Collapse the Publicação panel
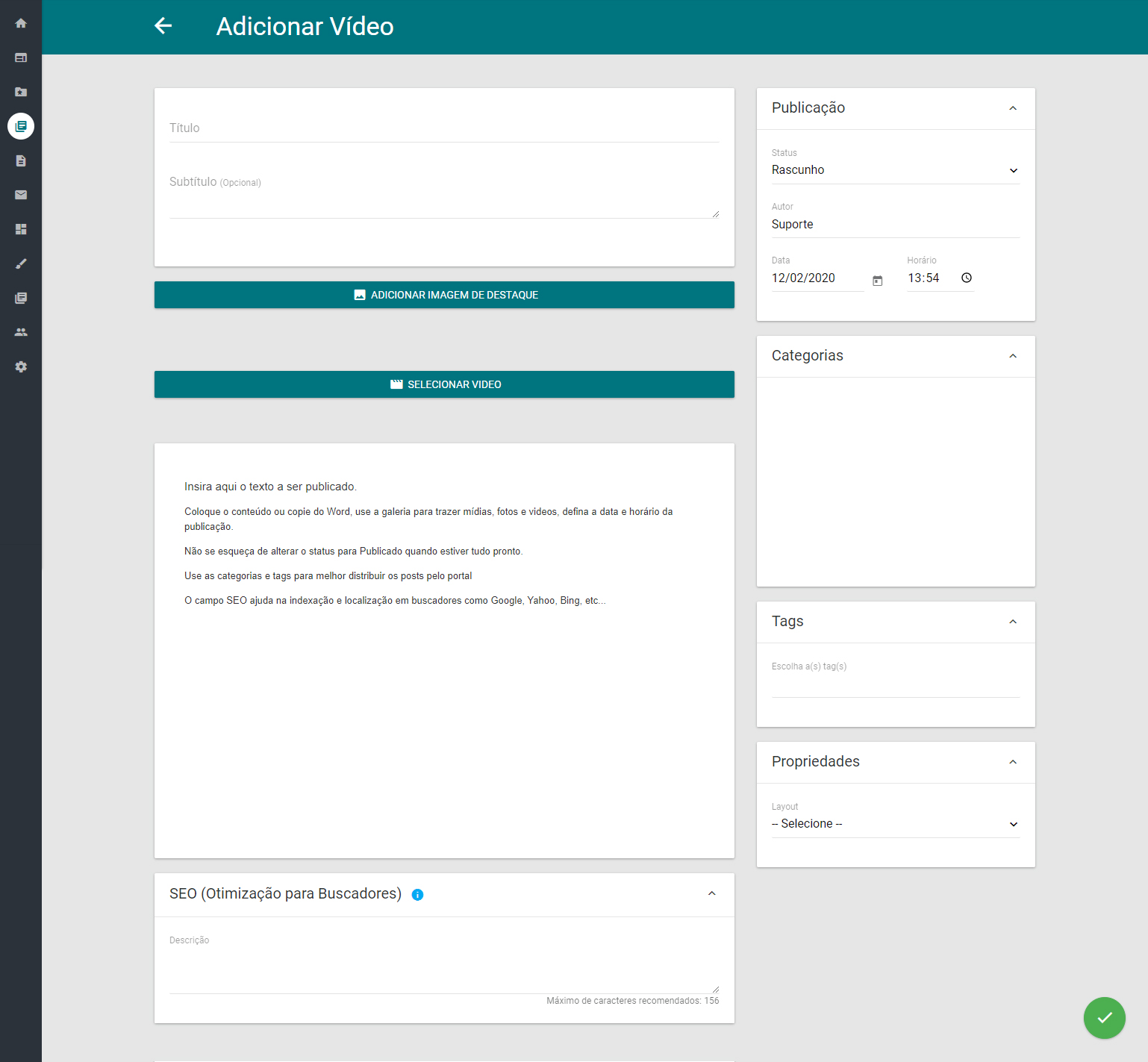This screenshot has width=1148, height=1062. point(1013,108)
